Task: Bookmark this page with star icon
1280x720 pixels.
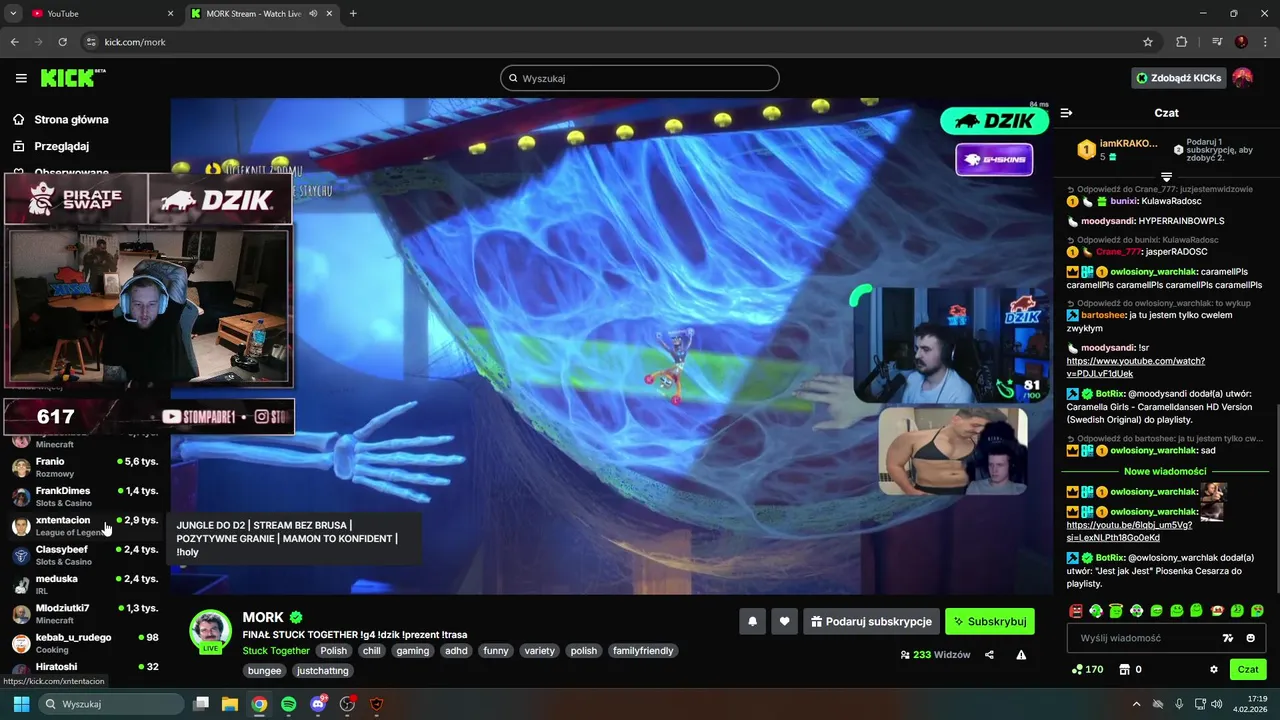Action: click(1148, 42)
